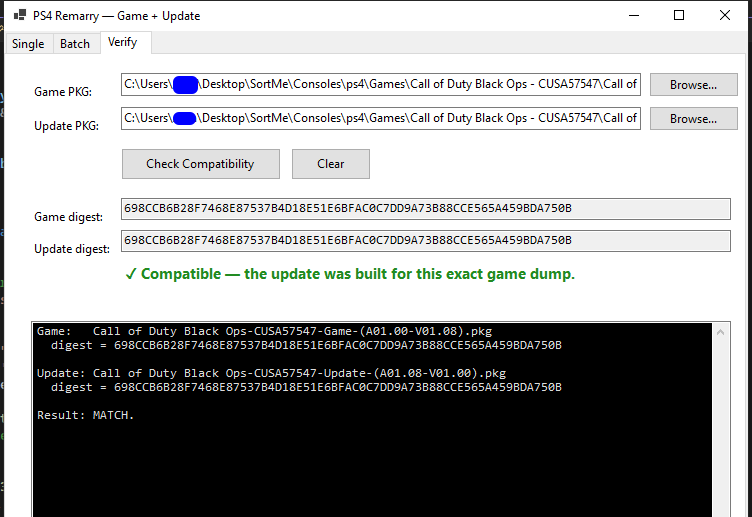Click the digest line under Game in log
Screen dimensions: 752x517
pyautogui.click(x=306, y=345)
